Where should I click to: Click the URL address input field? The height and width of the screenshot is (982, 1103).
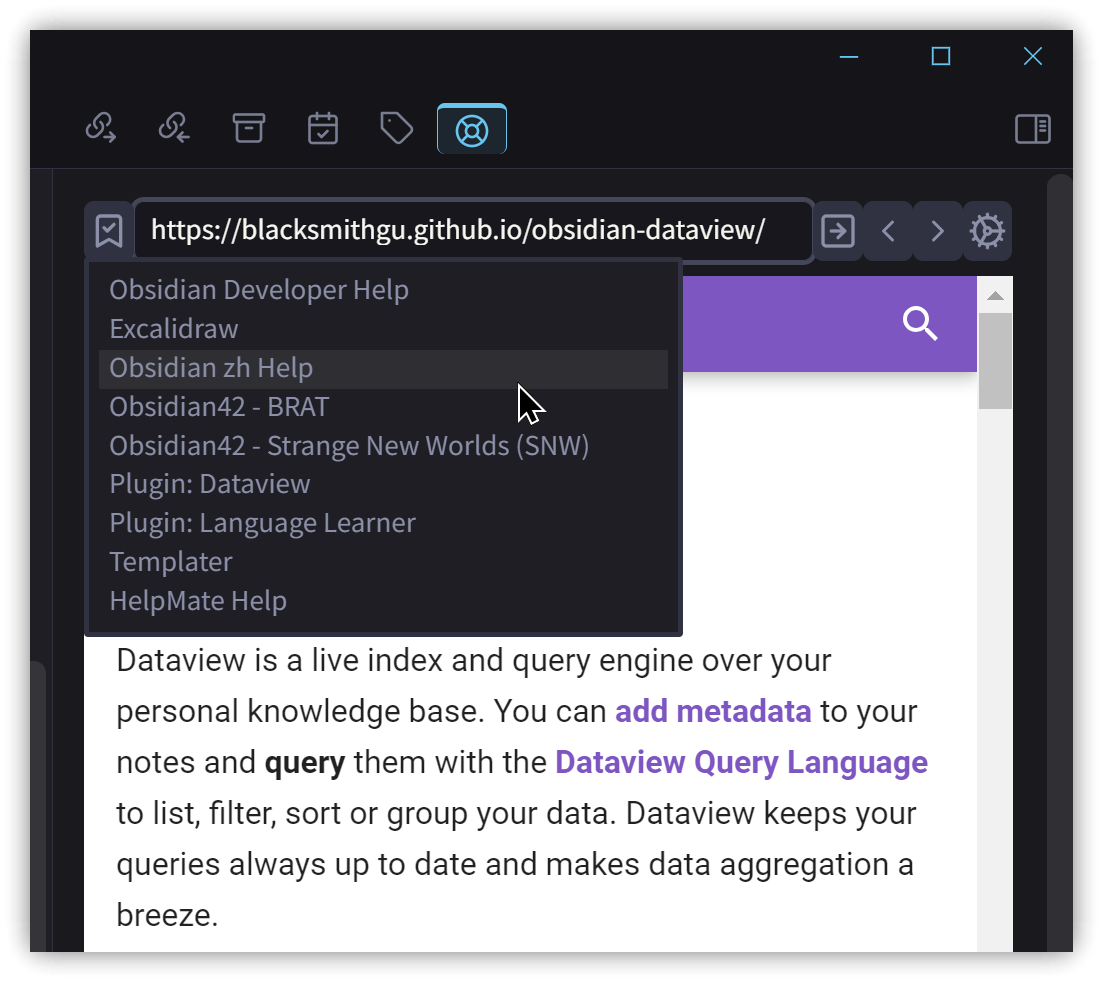[x=473, y=231]
